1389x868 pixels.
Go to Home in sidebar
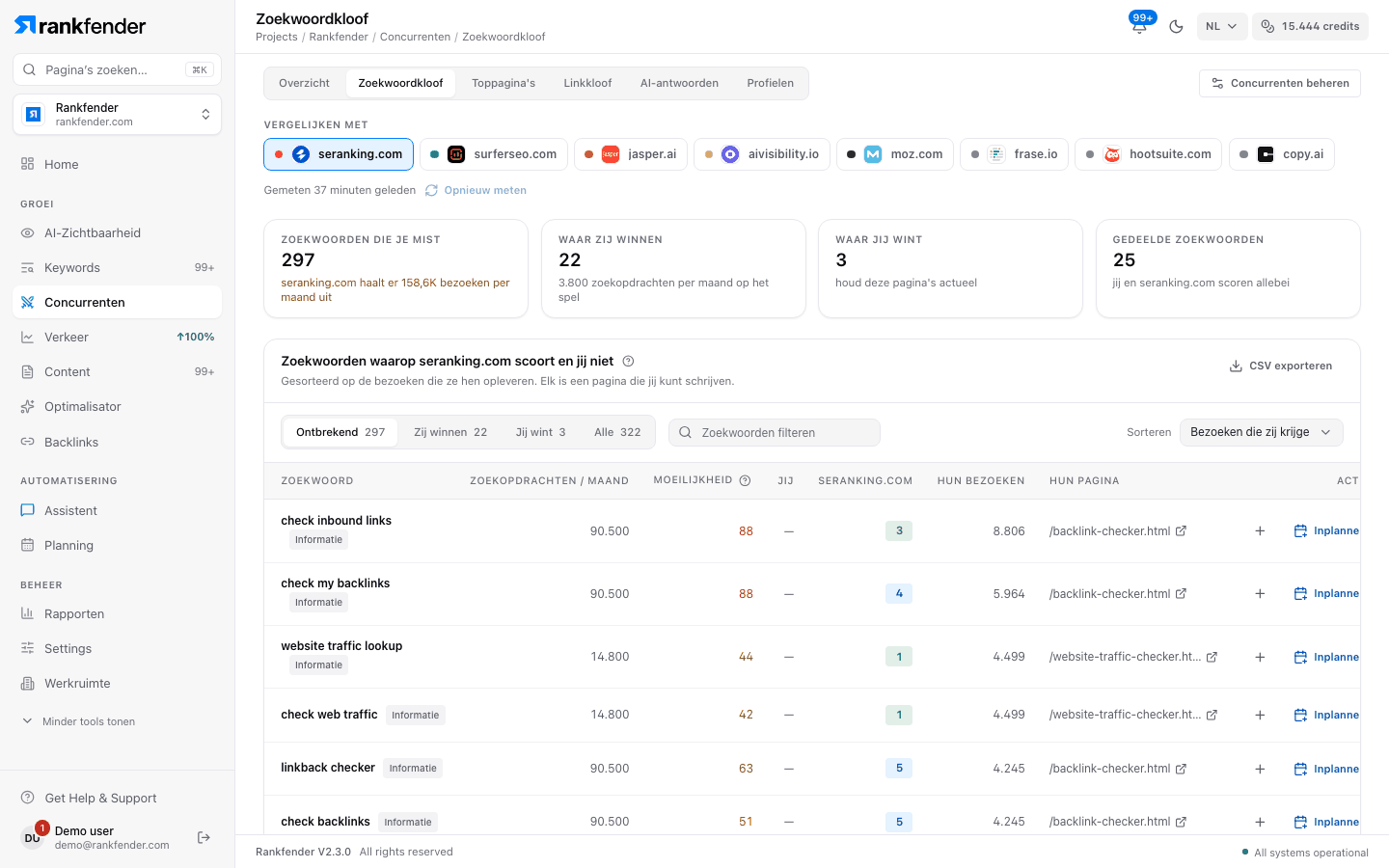click(x=117, y=164)
